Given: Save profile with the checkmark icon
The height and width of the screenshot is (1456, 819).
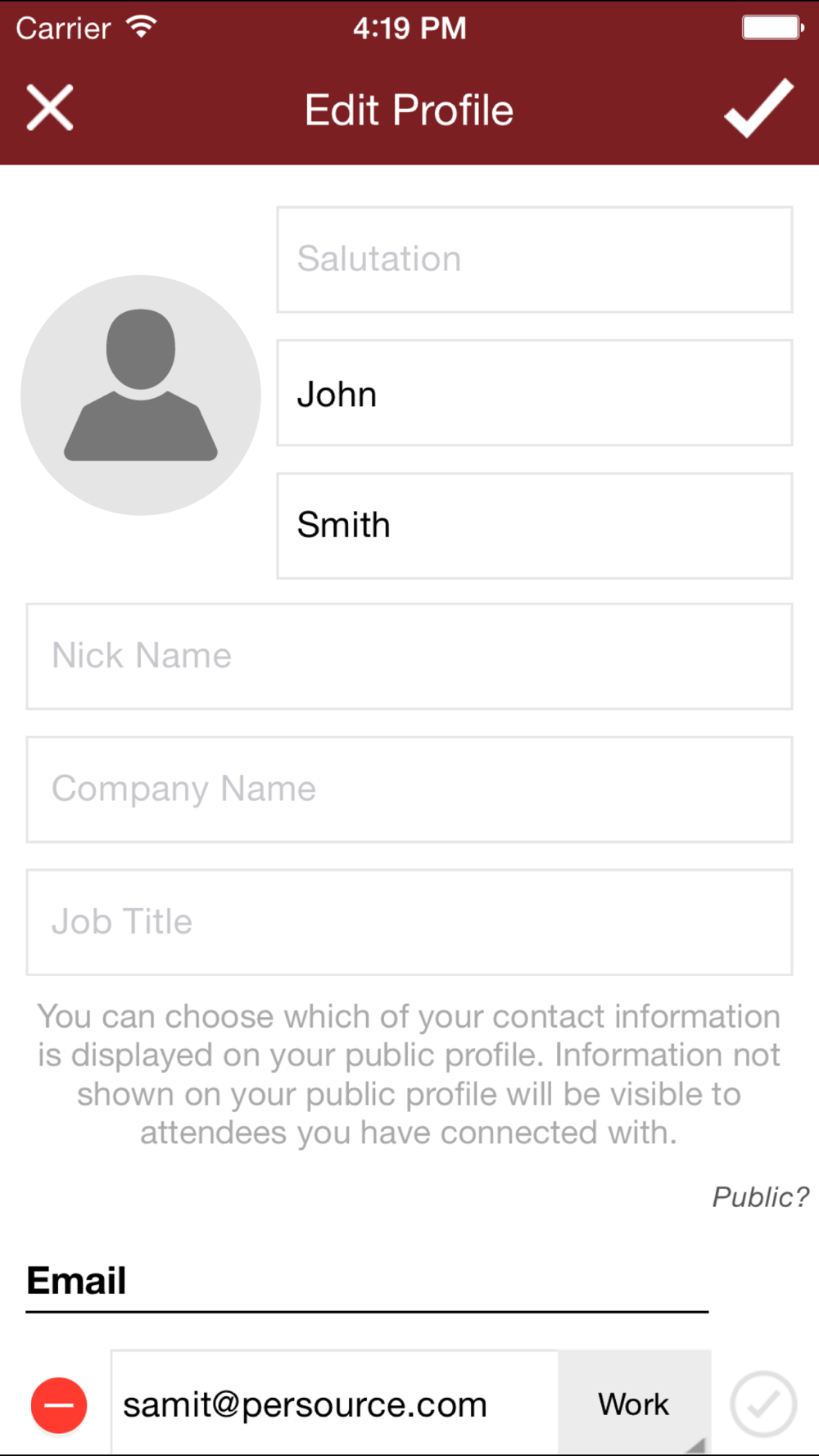Looking at the screenshot, I should [759, 108].
